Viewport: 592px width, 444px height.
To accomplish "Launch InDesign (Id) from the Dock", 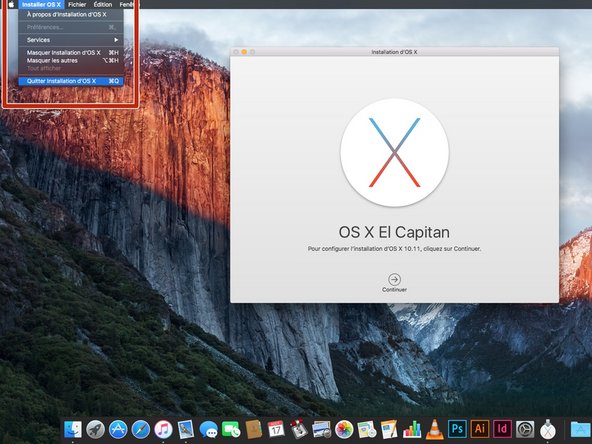I will coord(502,429).
